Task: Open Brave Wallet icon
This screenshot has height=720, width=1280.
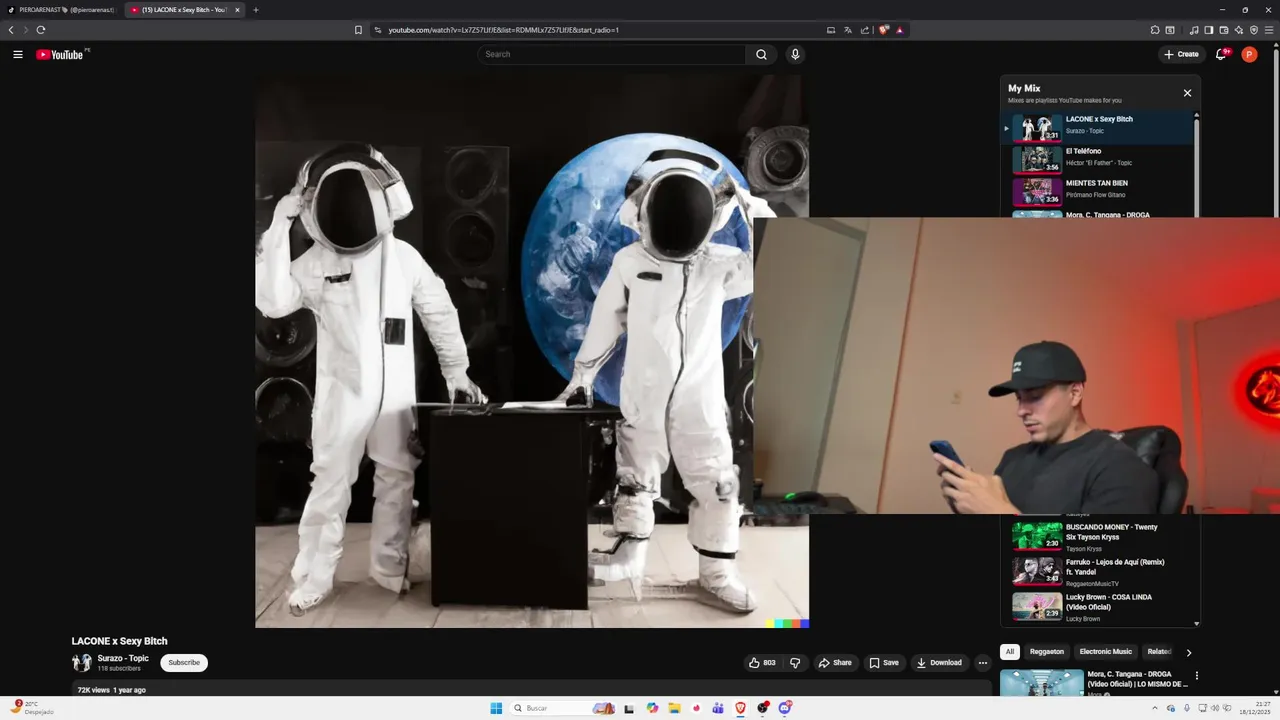Action: pyautogui.click(x=1224, y=30)
